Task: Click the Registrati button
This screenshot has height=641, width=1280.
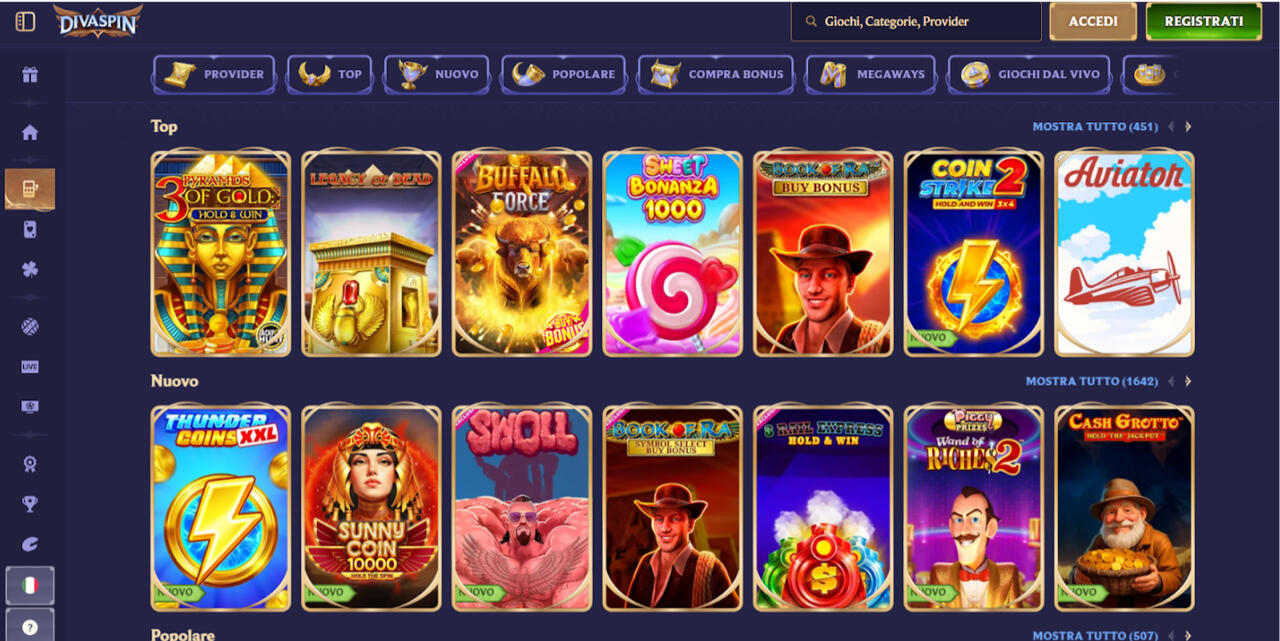Action: click(x=1204, y=21)
